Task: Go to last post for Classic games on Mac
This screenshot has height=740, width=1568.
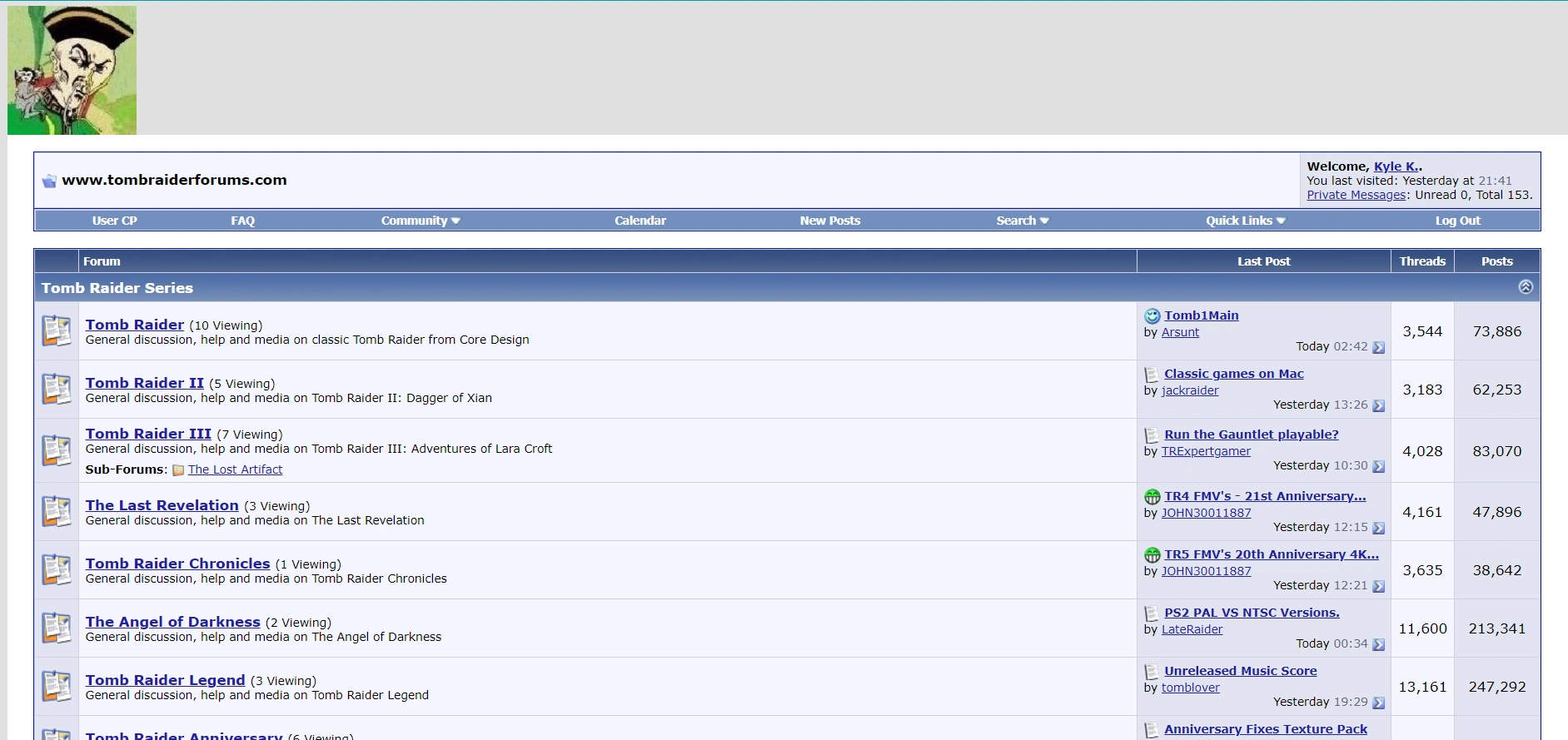Action: [x=1378, y=405]
